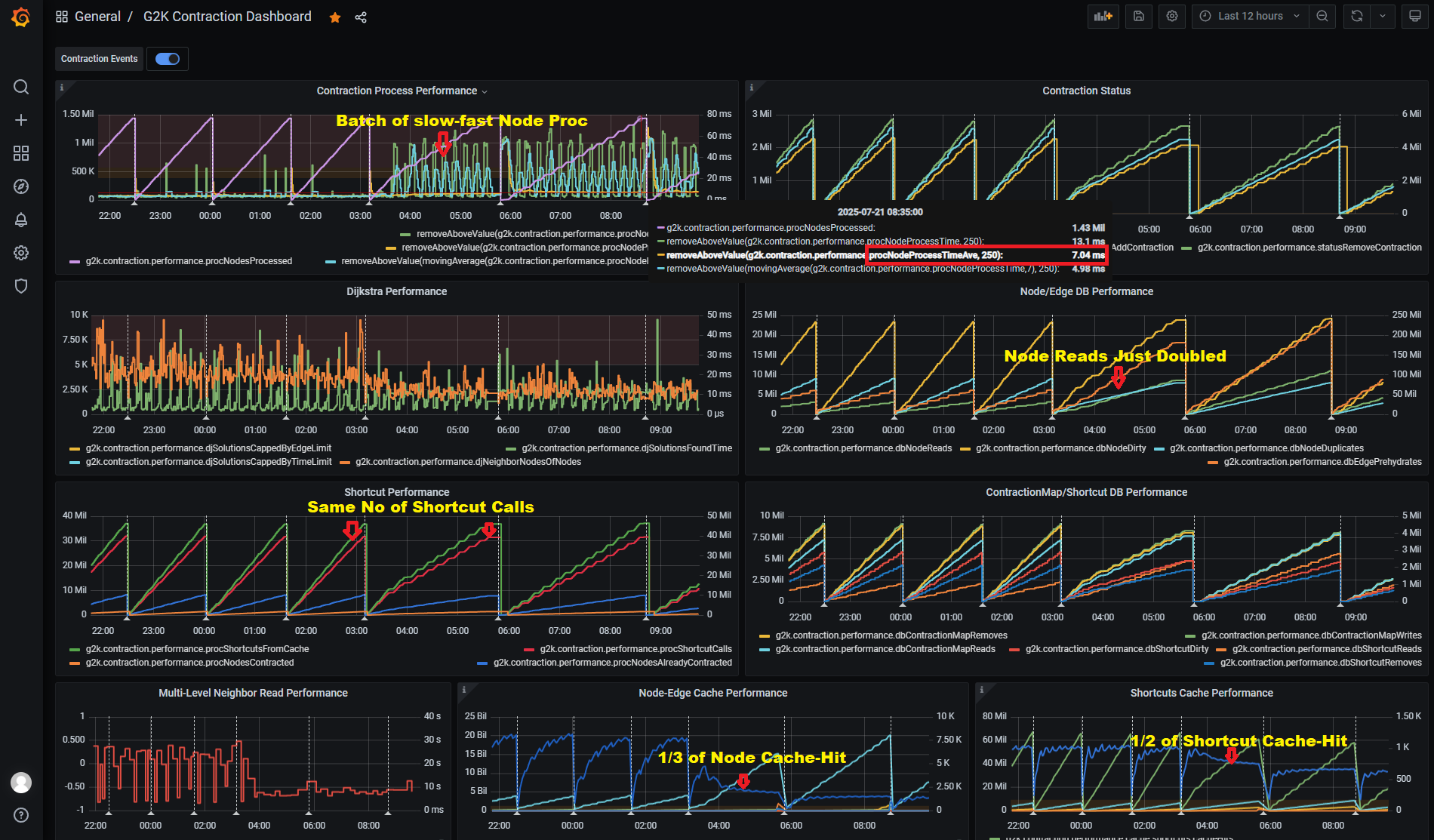This screenshot has height=840, width=1434.
Task: Open Dashboards in the left sidebar
Action: [x=21, y=153]
